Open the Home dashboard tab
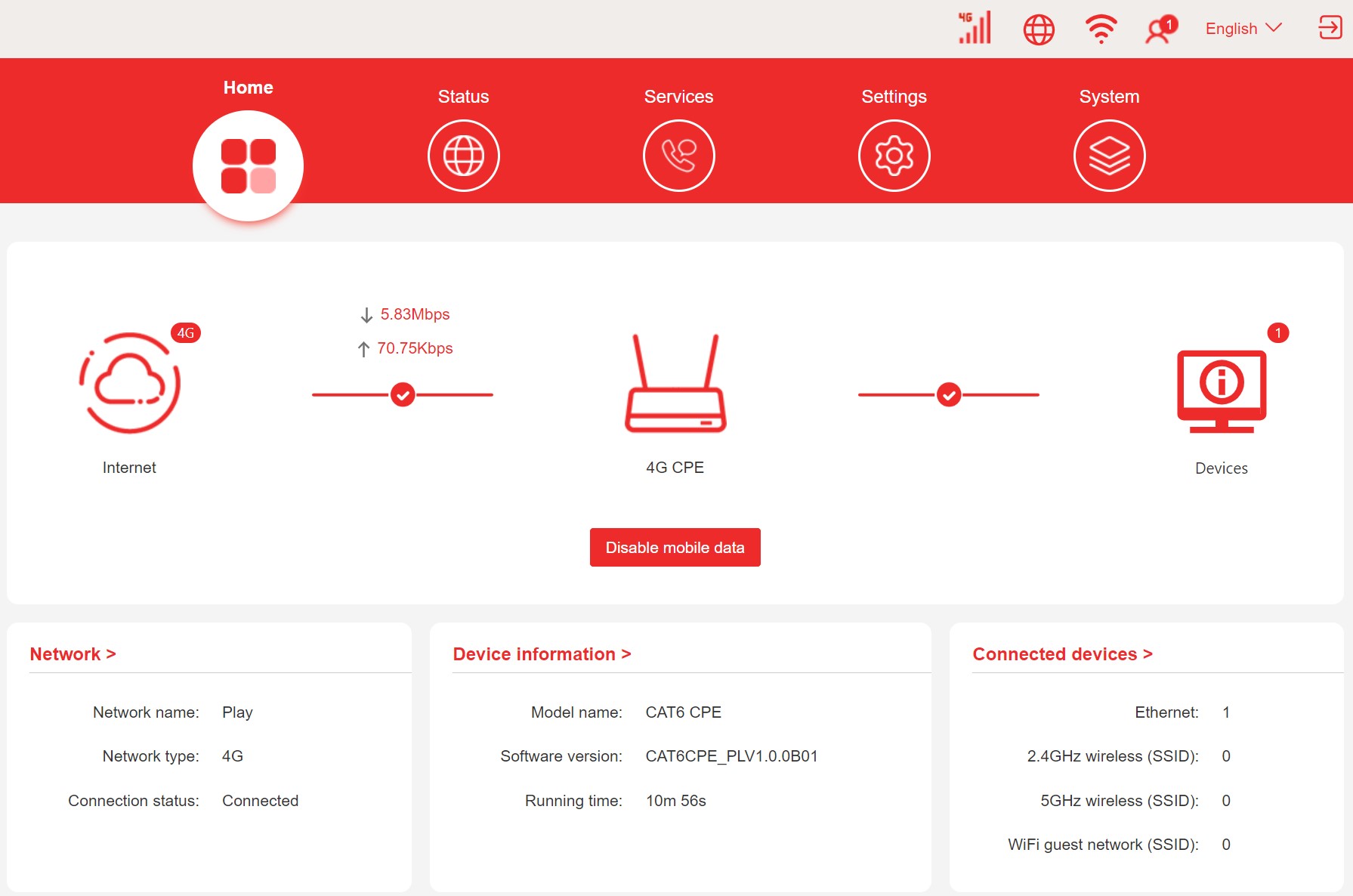This screenshot has height=896, width=1353. pos(249,165)
